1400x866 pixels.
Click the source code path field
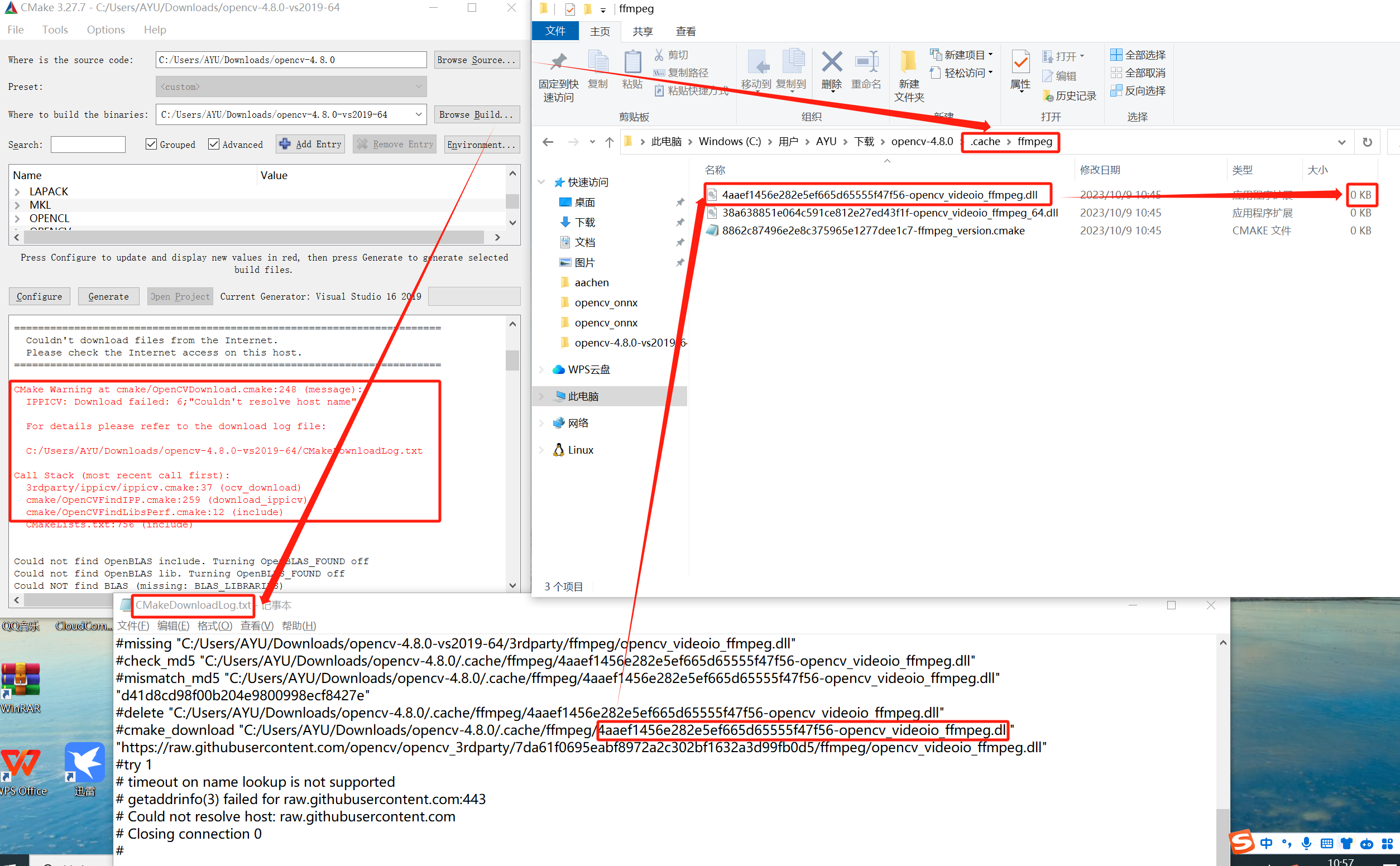291,60
